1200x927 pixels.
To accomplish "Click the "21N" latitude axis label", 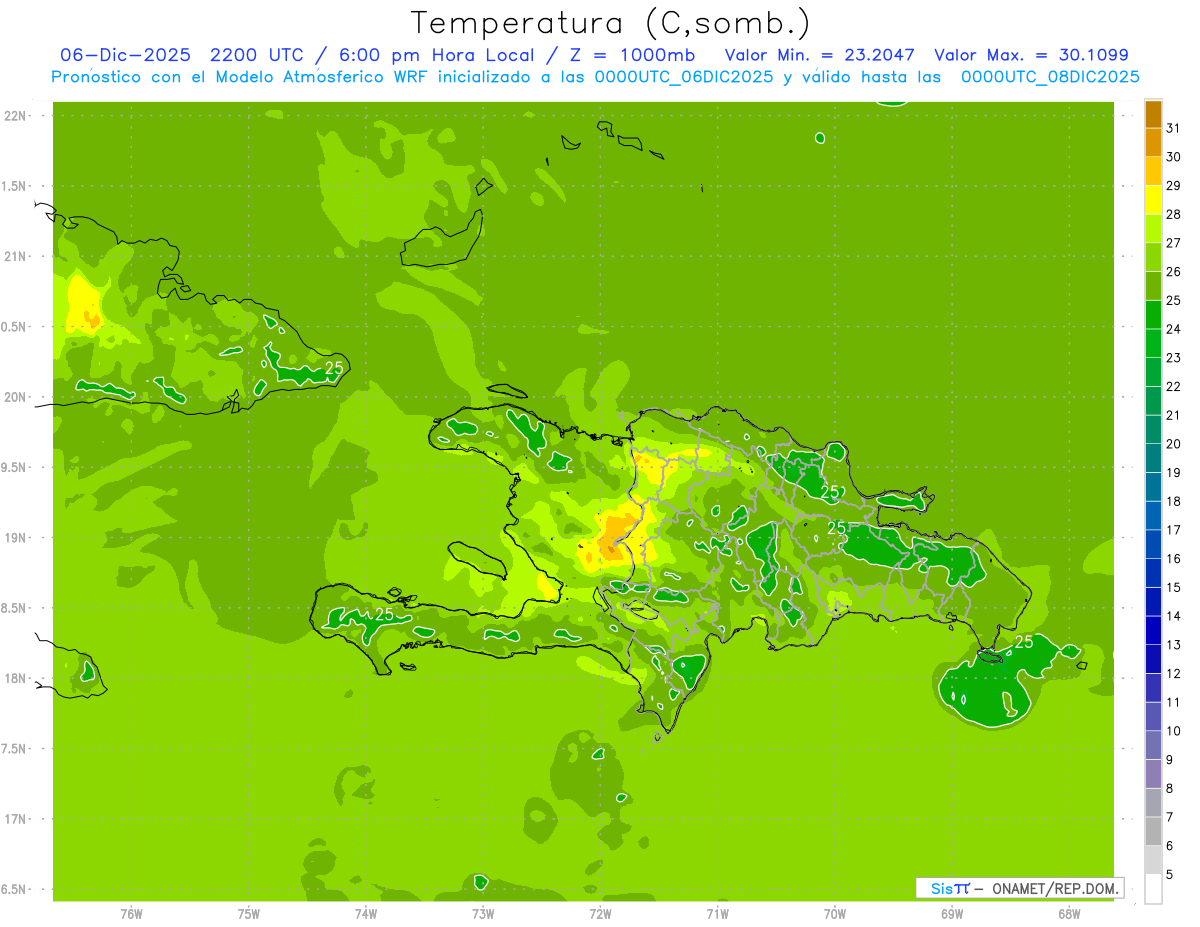I will tap(15, 256).
